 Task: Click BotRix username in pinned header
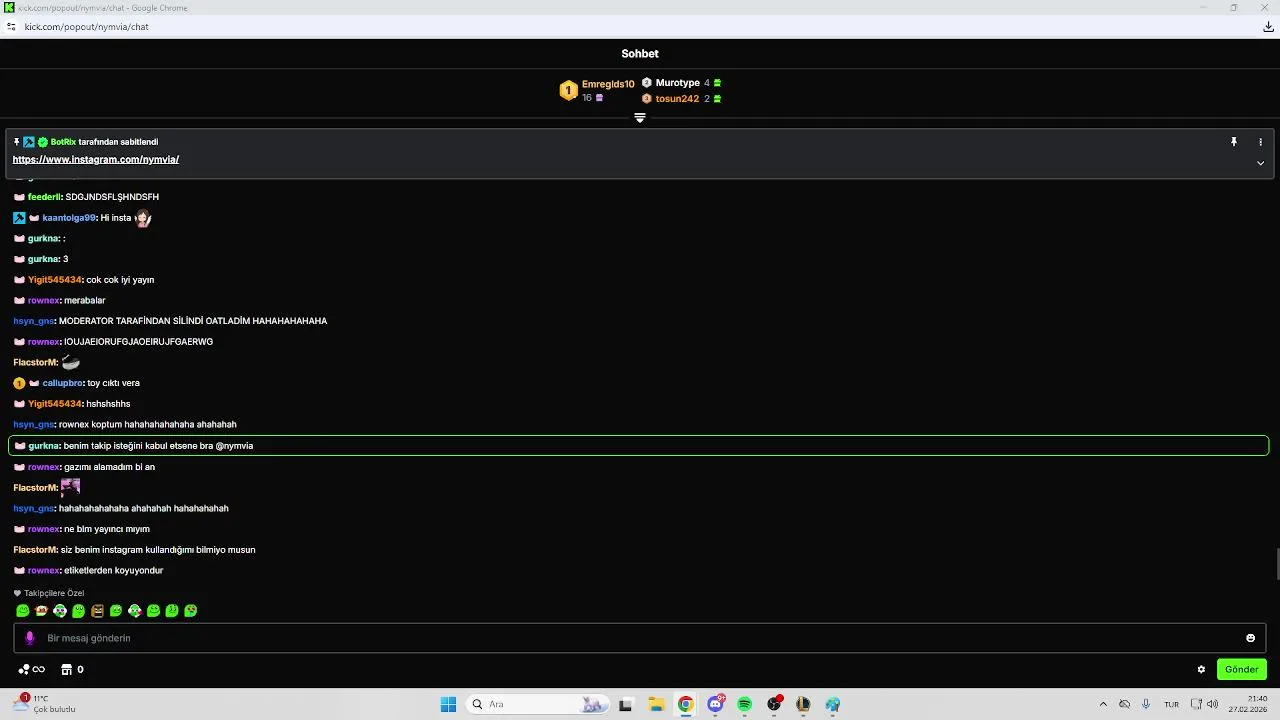point(63,142)
